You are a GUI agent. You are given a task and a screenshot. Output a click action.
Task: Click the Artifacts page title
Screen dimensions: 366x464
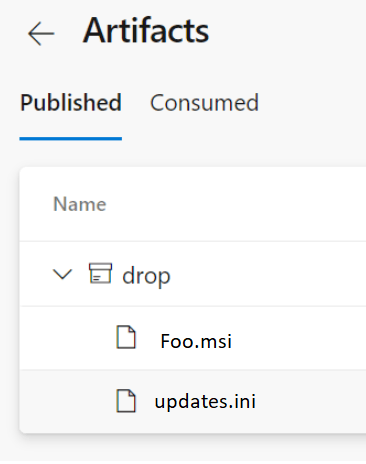click(146, 31)
